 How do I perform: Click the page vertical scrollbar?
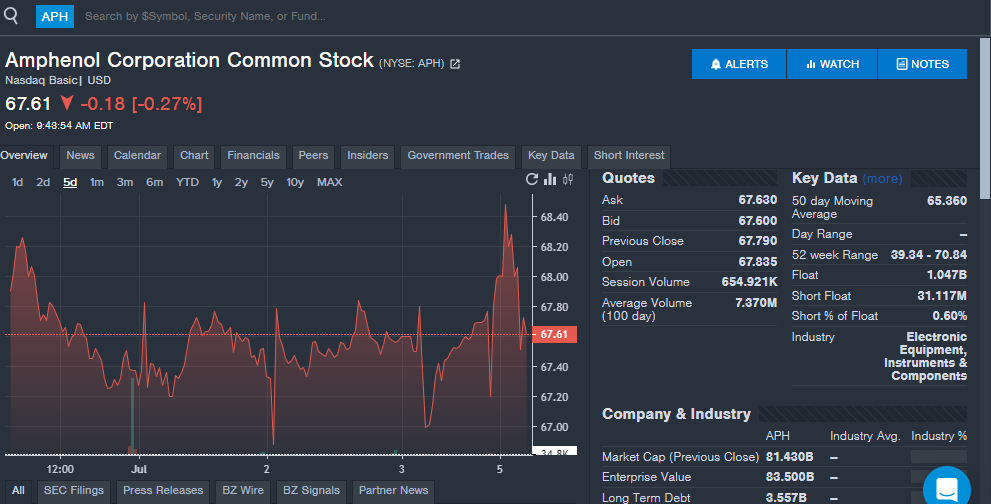pyautogui.click(x=985, y=119)
